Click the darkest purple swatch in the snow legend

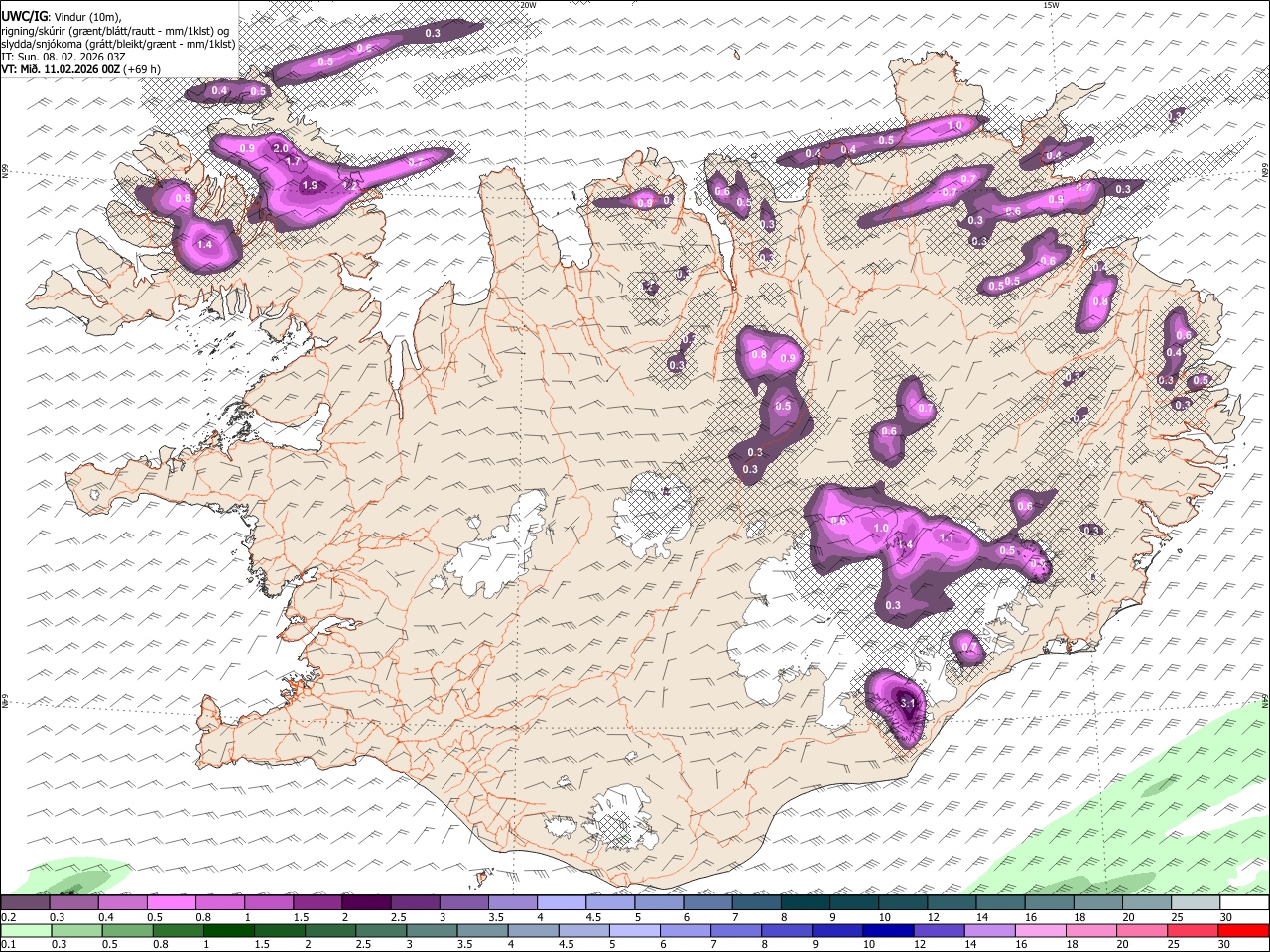tap(365, 903)
